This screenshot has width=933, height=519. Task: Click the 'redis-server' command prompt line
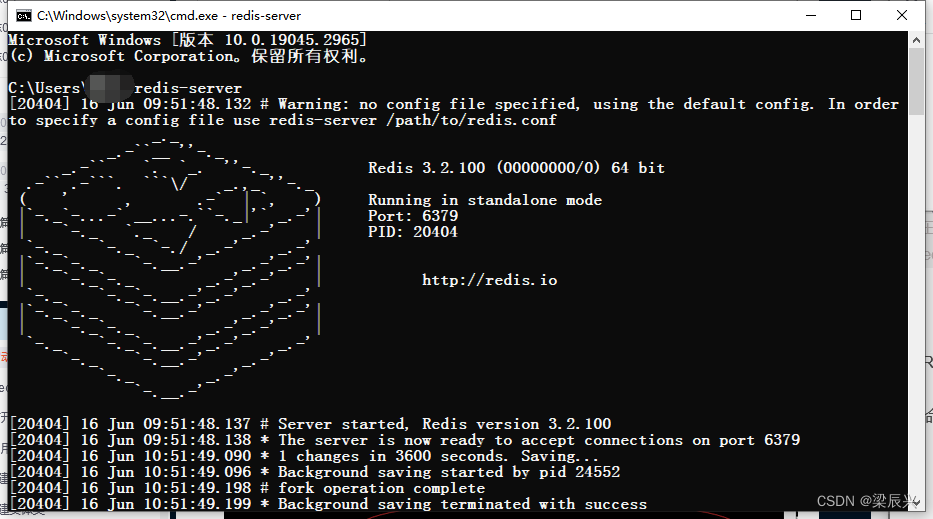click(125, 88)
